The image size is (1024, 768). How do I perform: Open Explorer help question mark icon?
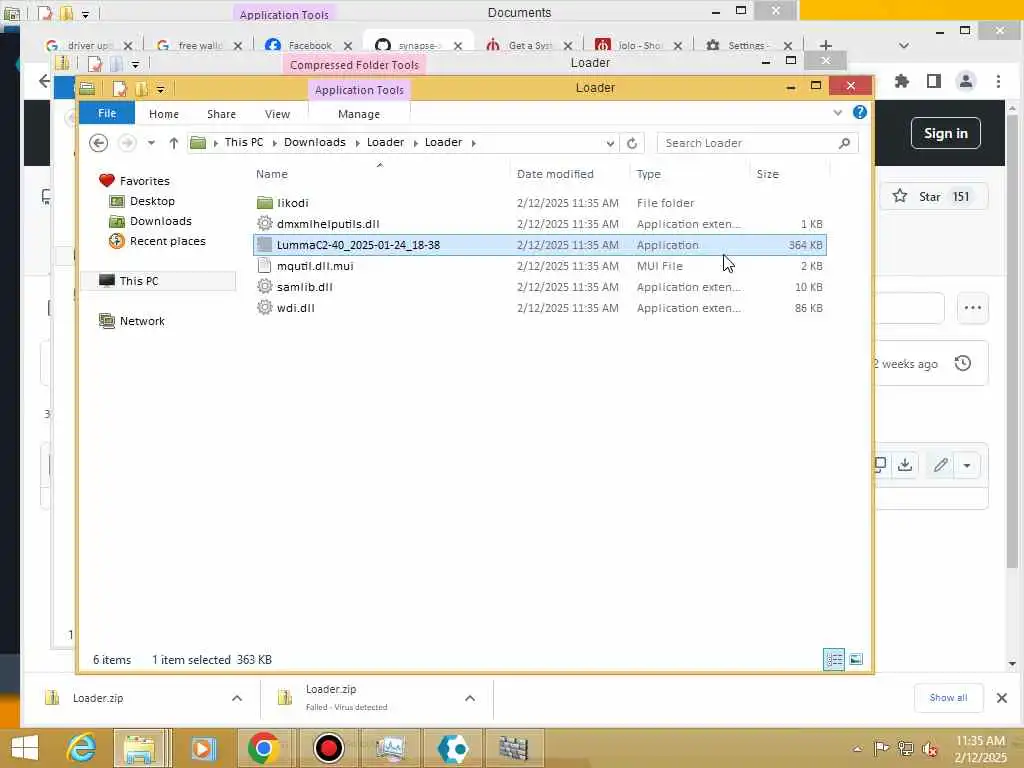[x=859, y=112]
